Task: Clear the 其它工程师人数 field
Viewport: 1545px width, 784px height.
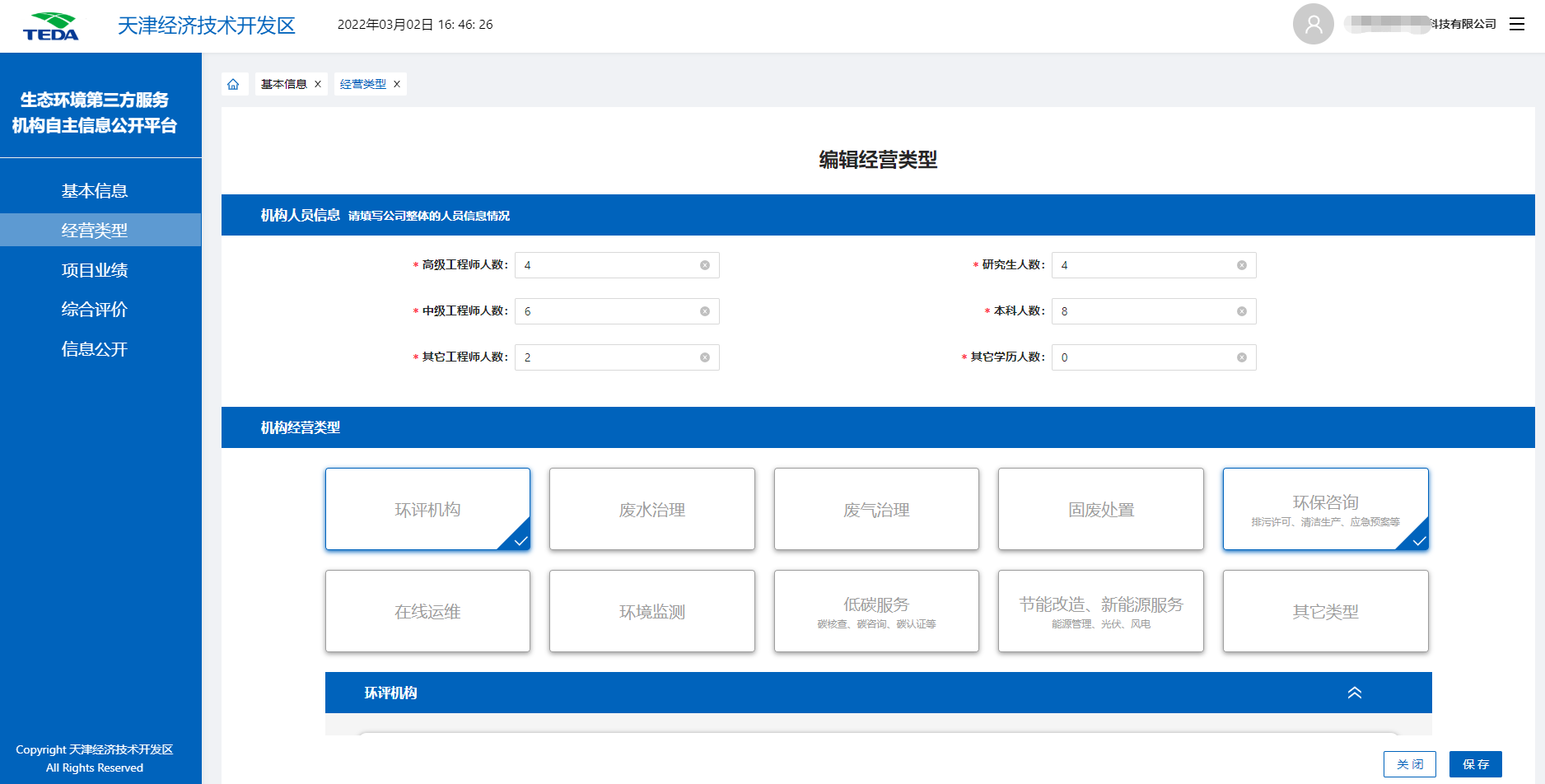Action: coord(705,357)
